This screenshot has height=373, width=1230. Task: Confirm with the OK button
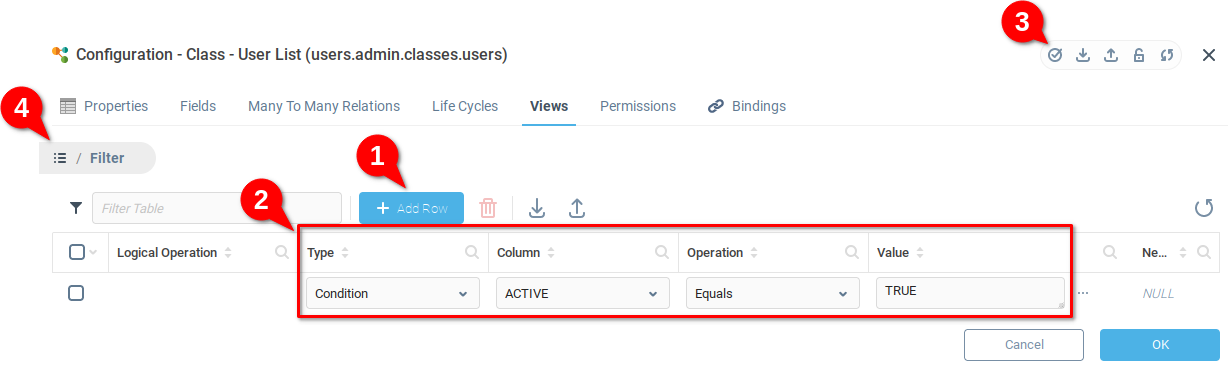tap(1160, 345)
